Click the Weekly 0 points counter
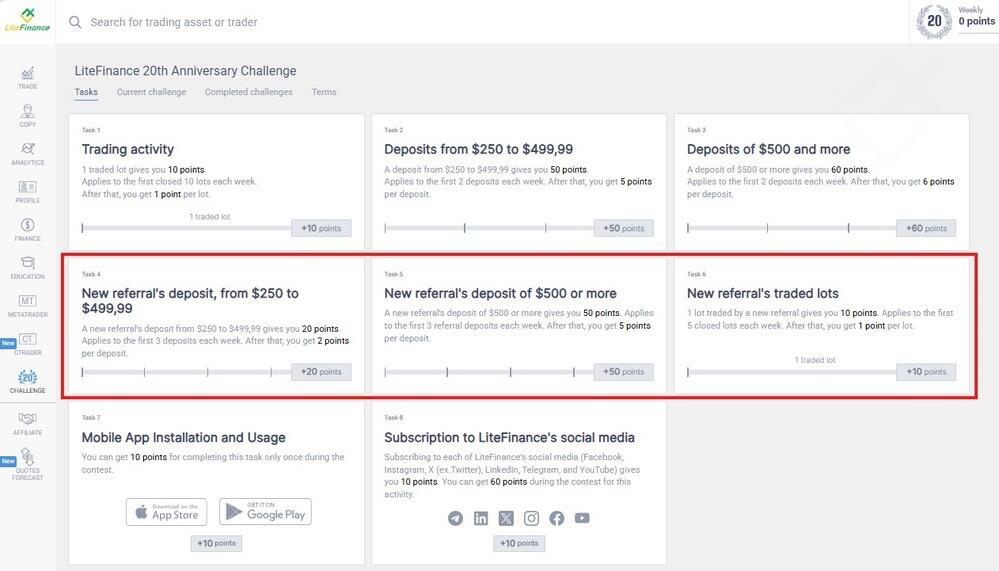999x571 pixels. click(976, 17)
